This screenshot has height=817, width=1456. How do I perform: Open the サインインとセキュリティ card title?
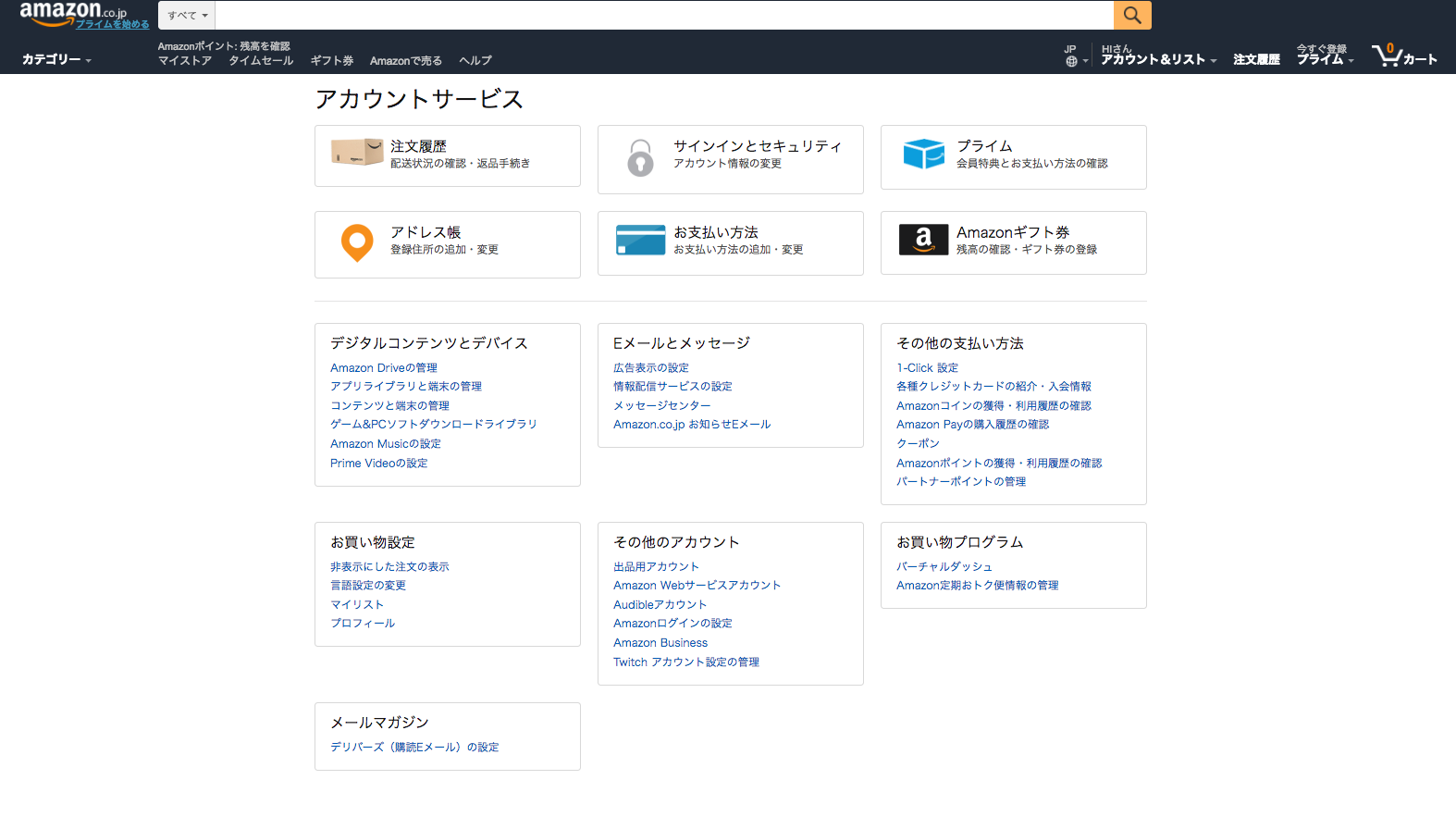758,146
